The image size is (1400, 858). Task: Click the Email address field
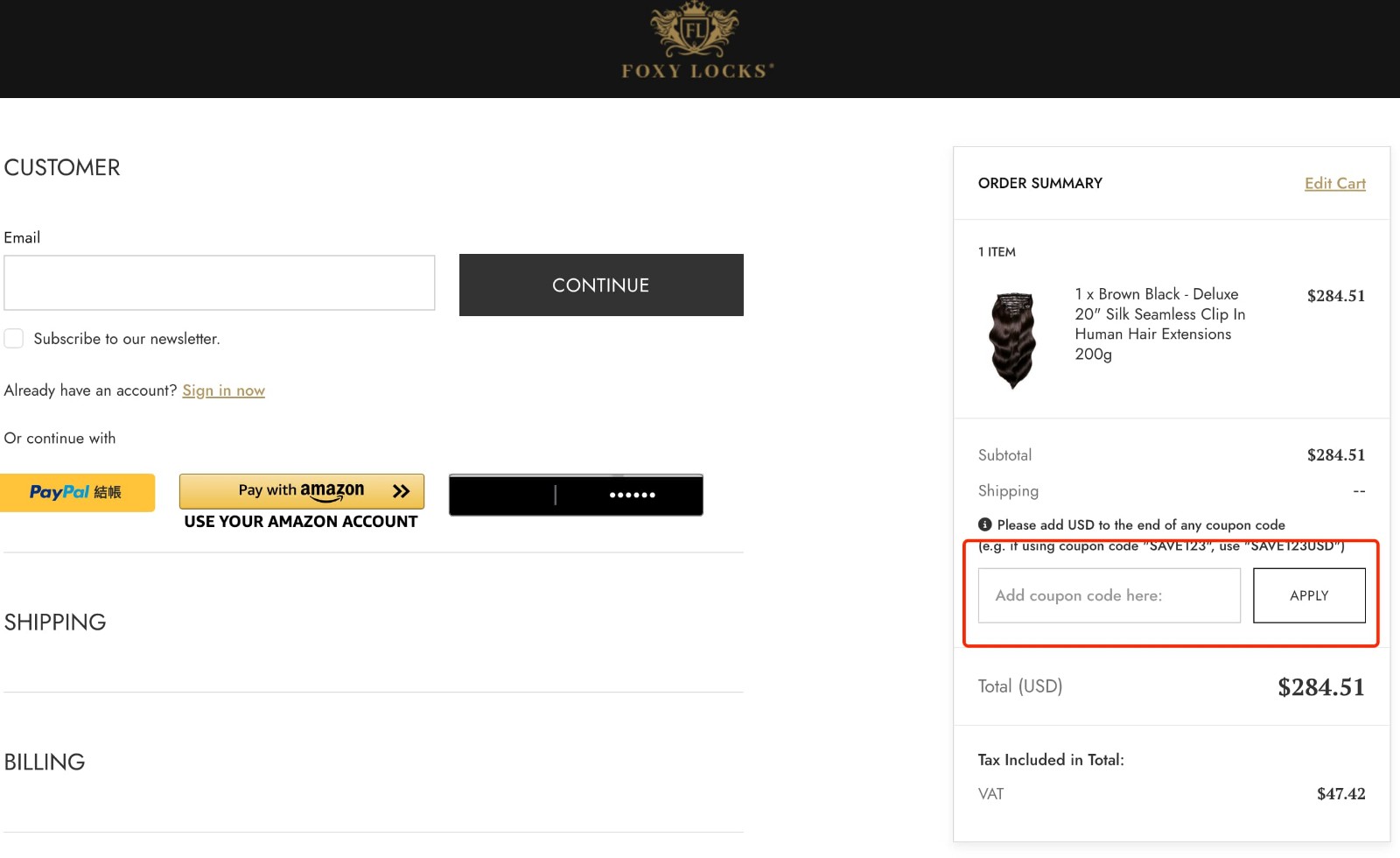[219, 282]
